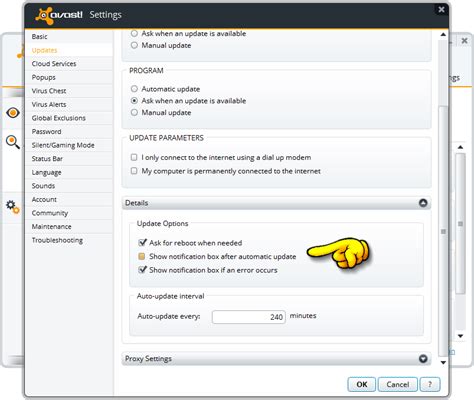The height and width of the screenshot is (400, 474).
Task: Click the background window scrollbar down arrow
Action: click(x=460, y=336)
